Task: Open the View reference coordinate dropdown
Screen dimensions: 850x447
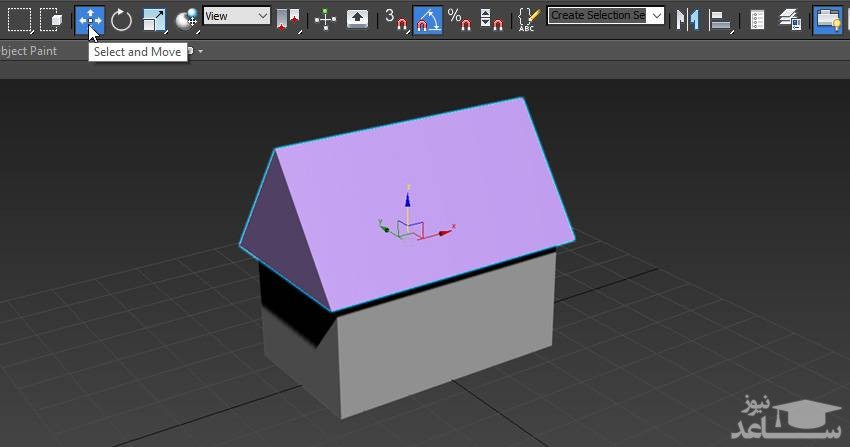Action: [x=236, y=16]
